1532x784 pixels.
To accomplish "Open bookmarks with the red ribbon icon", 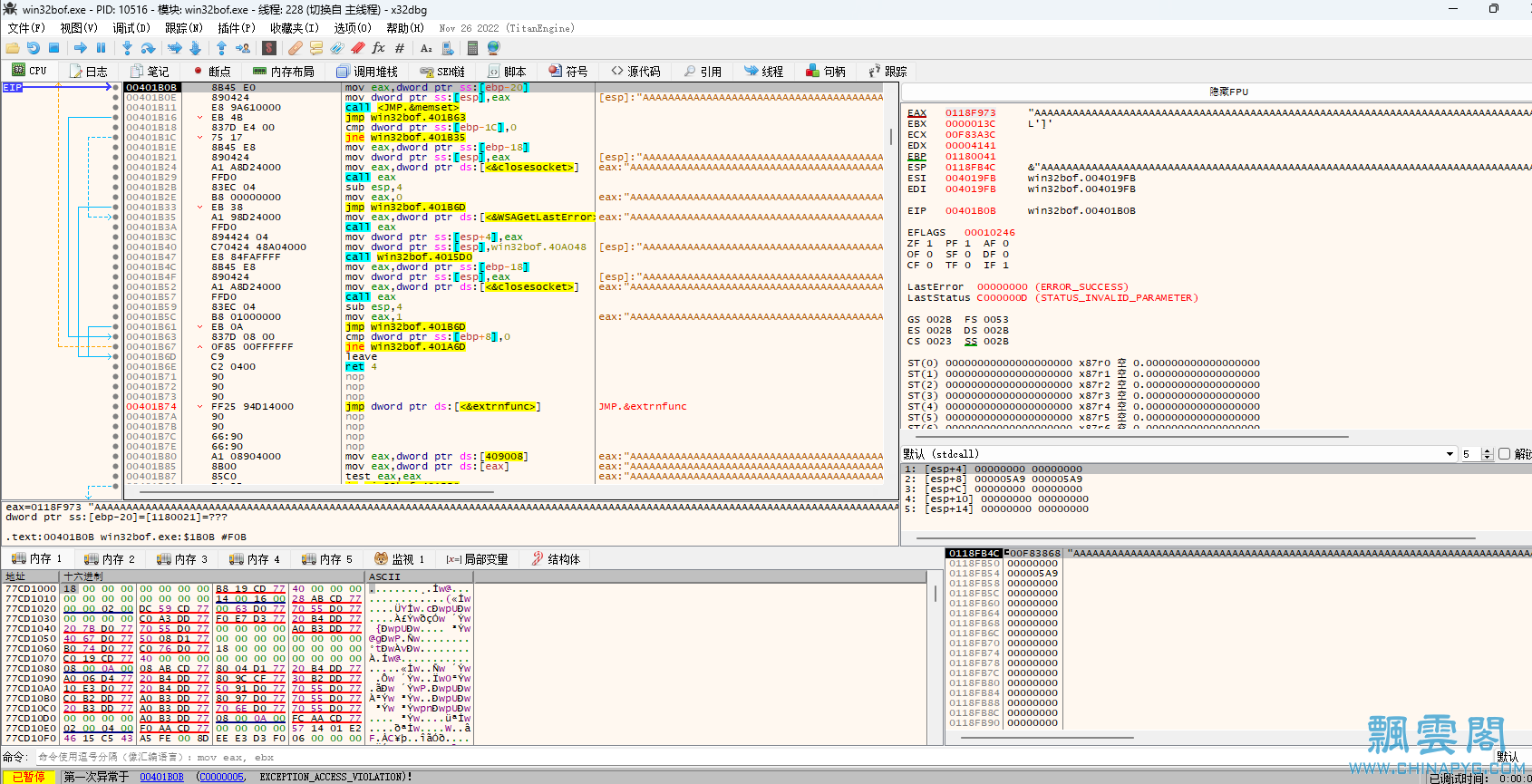I will point(358,48).
